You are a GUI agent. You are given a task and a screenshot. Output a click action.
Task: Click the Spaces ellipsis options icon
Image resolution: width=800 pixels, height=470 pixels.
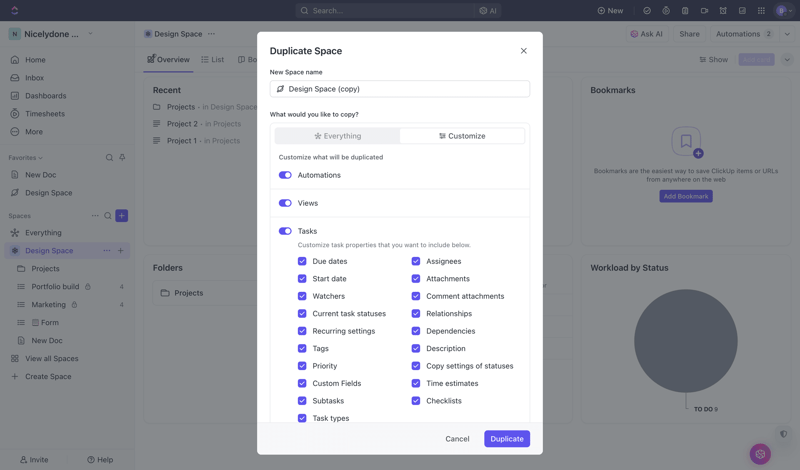point(95,216)
